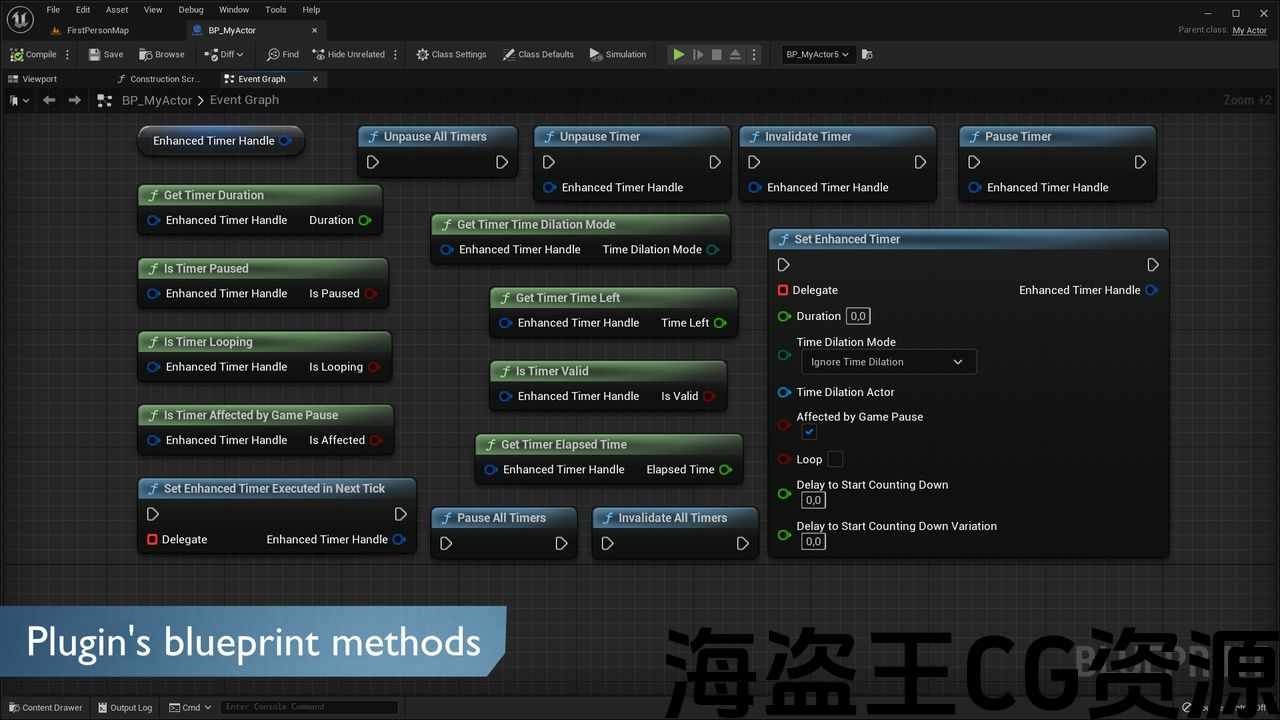This screenshot has height=720, width=1280.
Task: Click the Is Looping output pin
Action: pyautogui.click(x=374, y=367)
